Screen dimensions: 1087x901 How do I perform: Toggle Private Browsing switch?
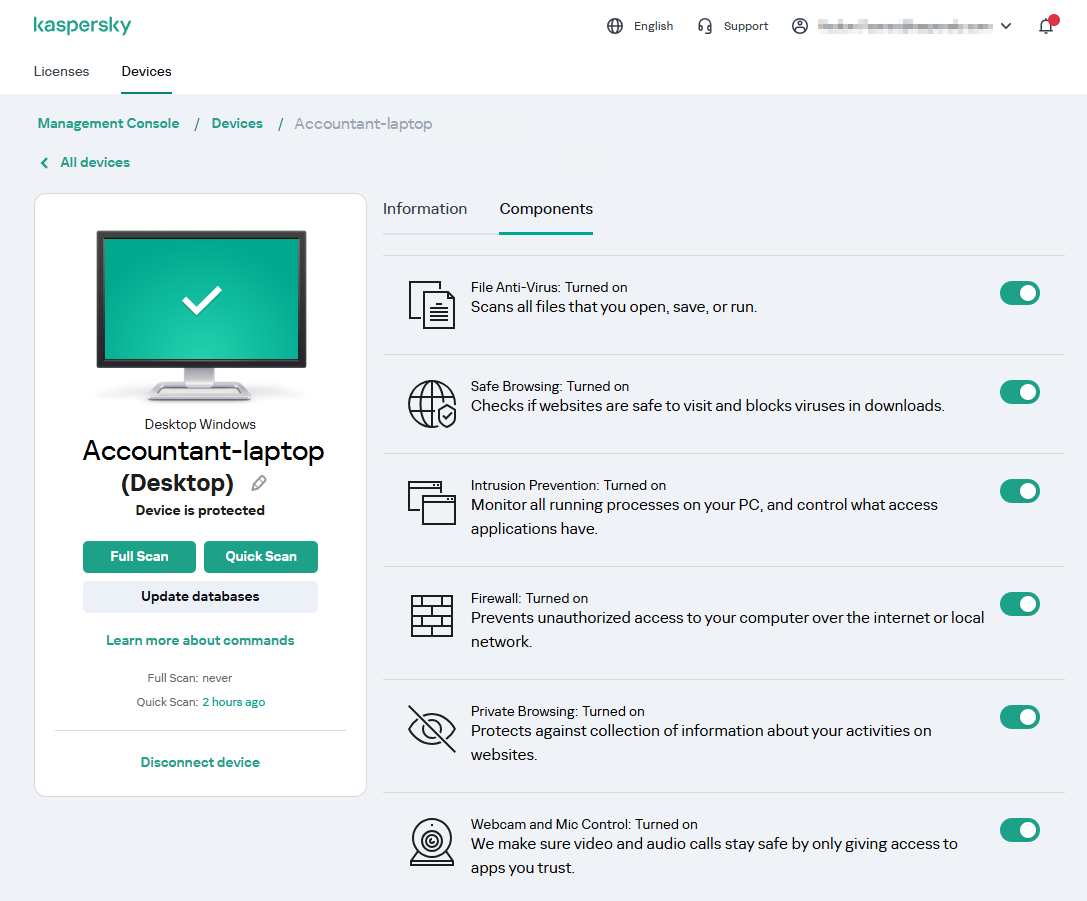pyautogui.click(x=1019, y=717)
